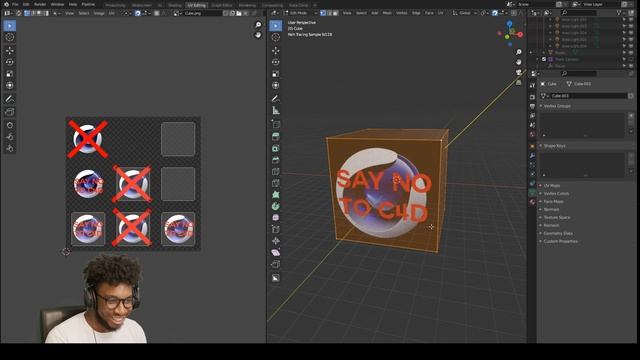The width and height of the screenshot is (640, 360).
Task: Choose the Move tool in 3D viewport toolbar
Action: point(276,51)
